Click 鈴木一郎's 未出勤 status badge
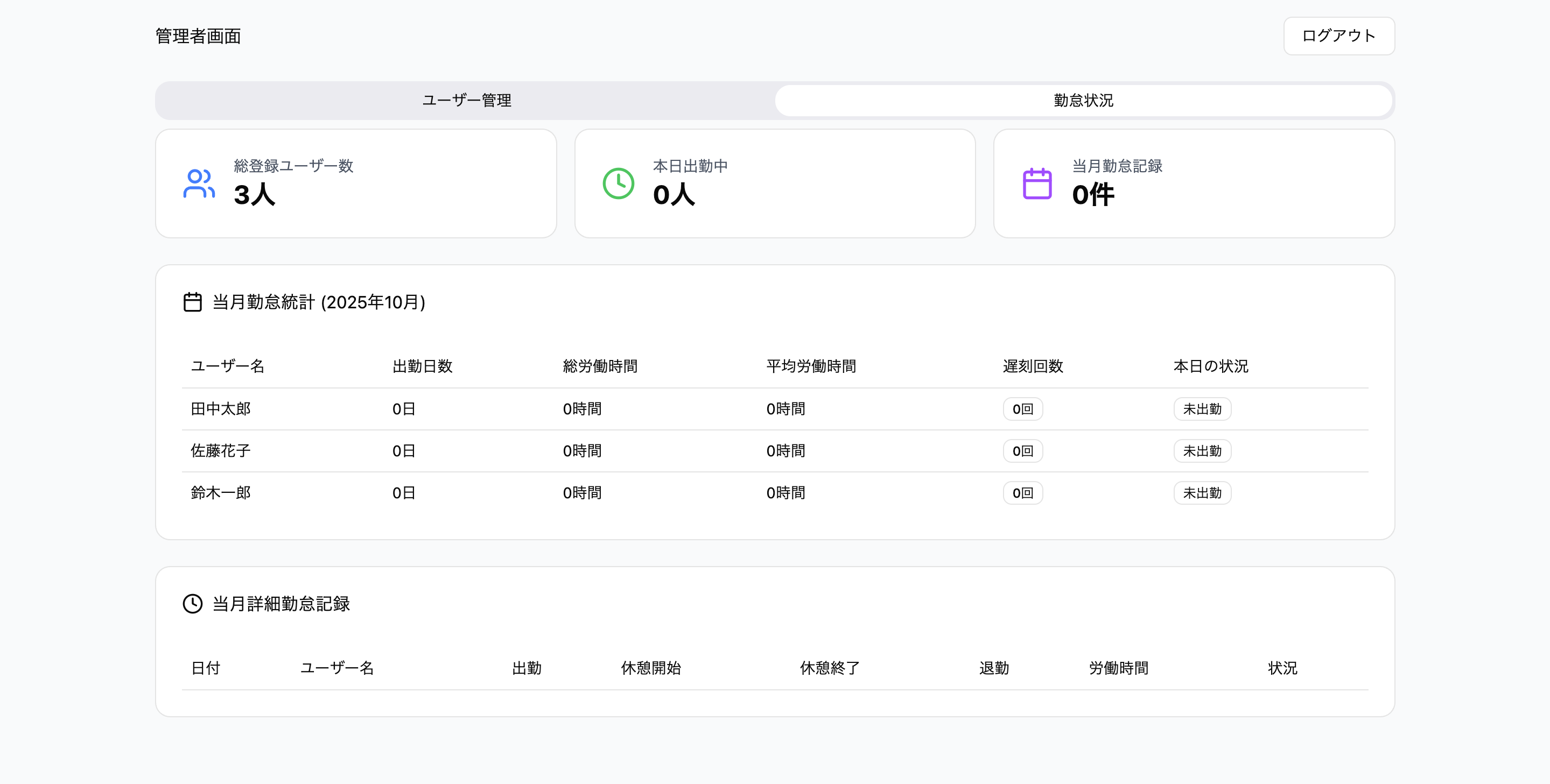The height and width of the screenshot is (784, 1550). click(x=1202, y=492)
